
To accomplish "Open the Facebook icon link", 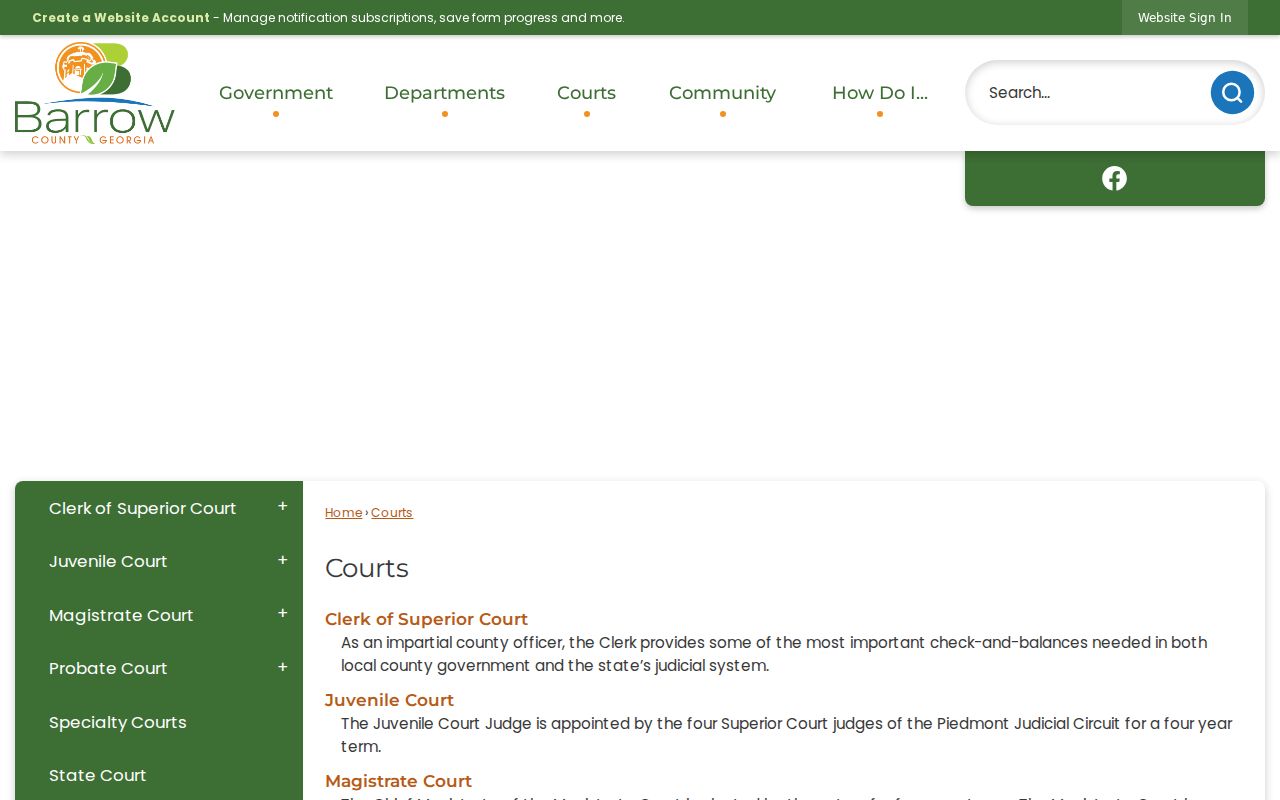I will coord(1114,178).
